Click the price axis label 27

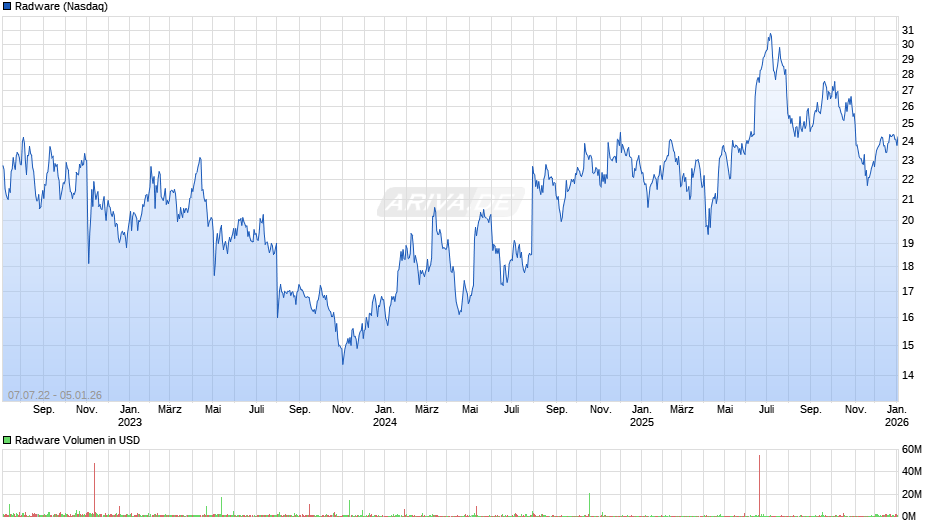pyautogui.click(x=908, y=90)
